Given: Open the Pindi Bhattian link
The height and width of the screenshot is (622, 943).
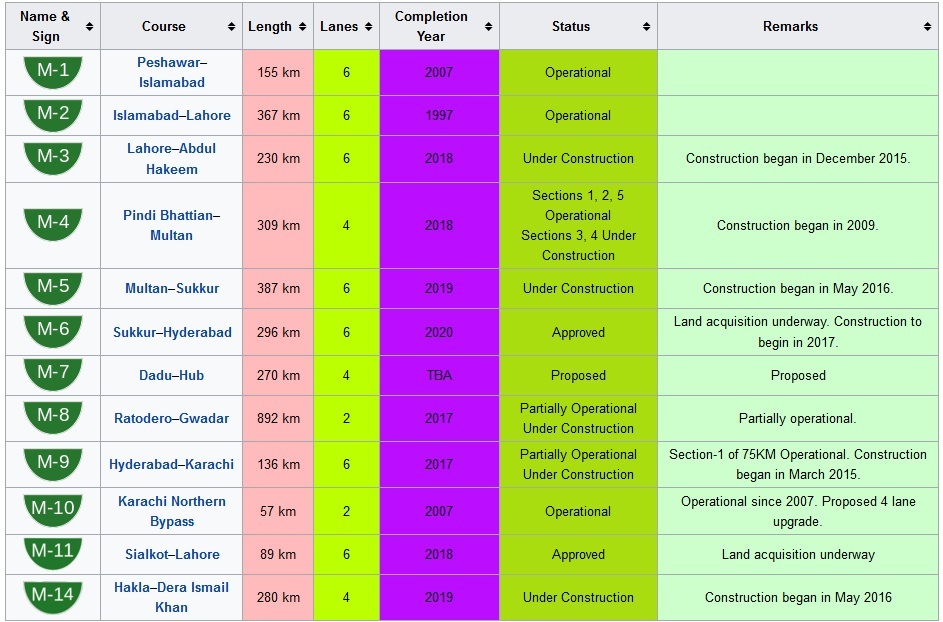Looking at the screenshot, I should pyautogui.click(x=168, y=215).
